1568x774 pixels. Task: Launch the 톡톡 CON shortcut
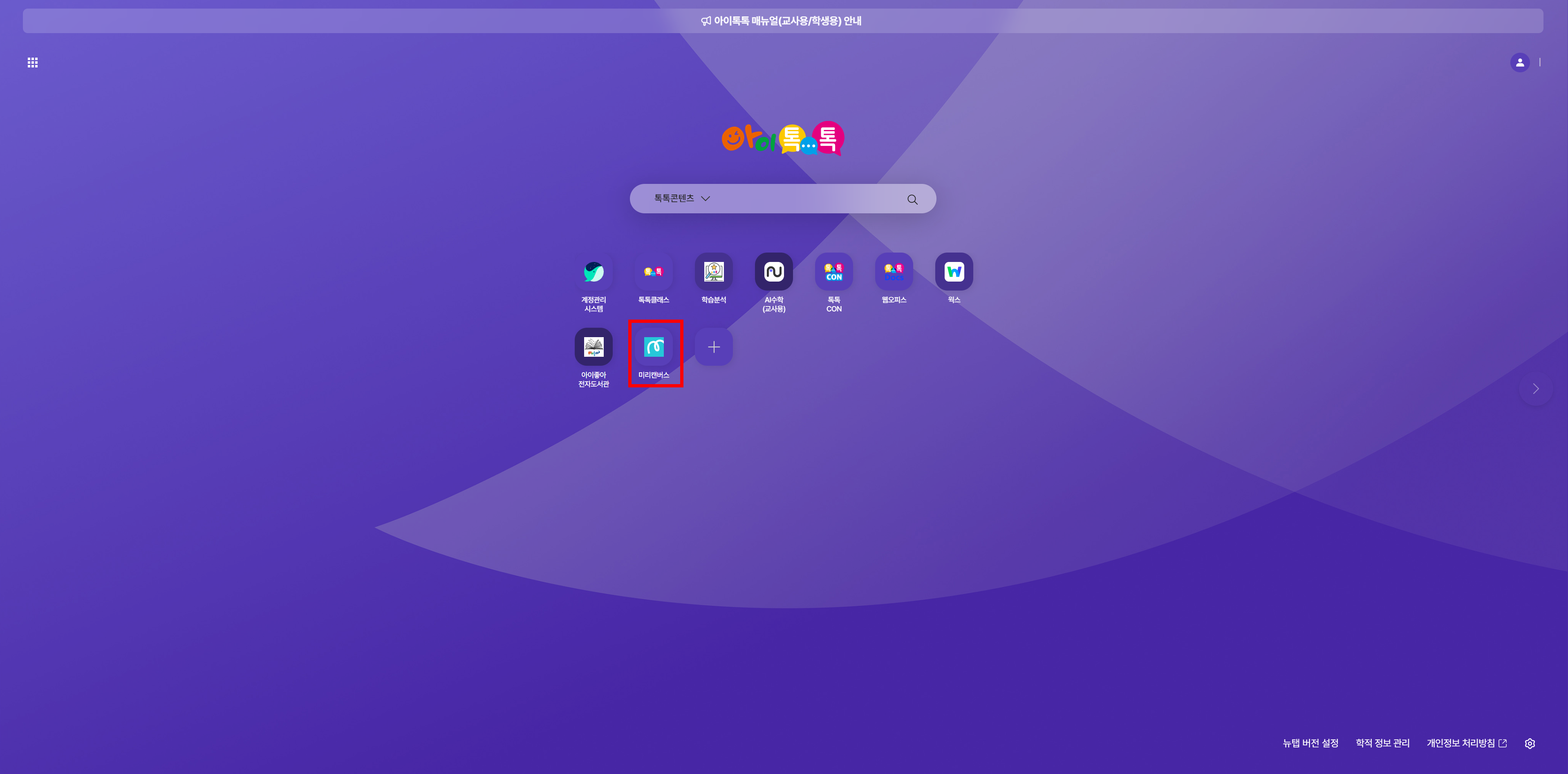(833, 272)
